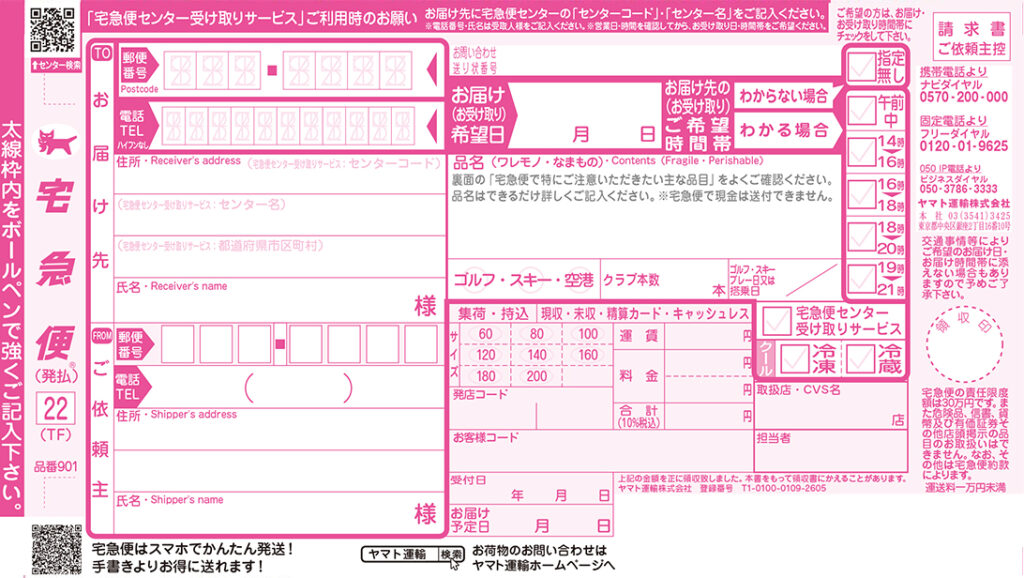Check the 指定無し time box
Viewport: 1024px width, 578px height.
click(x=862, y=67)
